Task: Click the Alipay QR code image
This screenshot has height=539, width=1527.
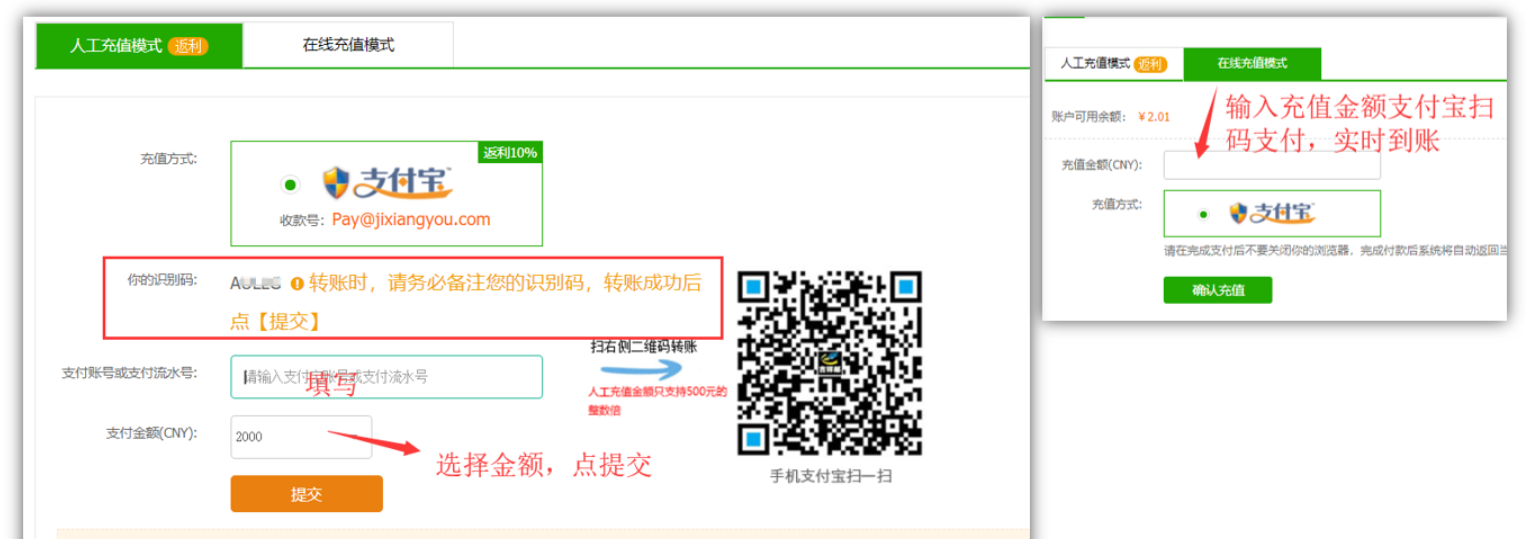Action: point(829,363)
